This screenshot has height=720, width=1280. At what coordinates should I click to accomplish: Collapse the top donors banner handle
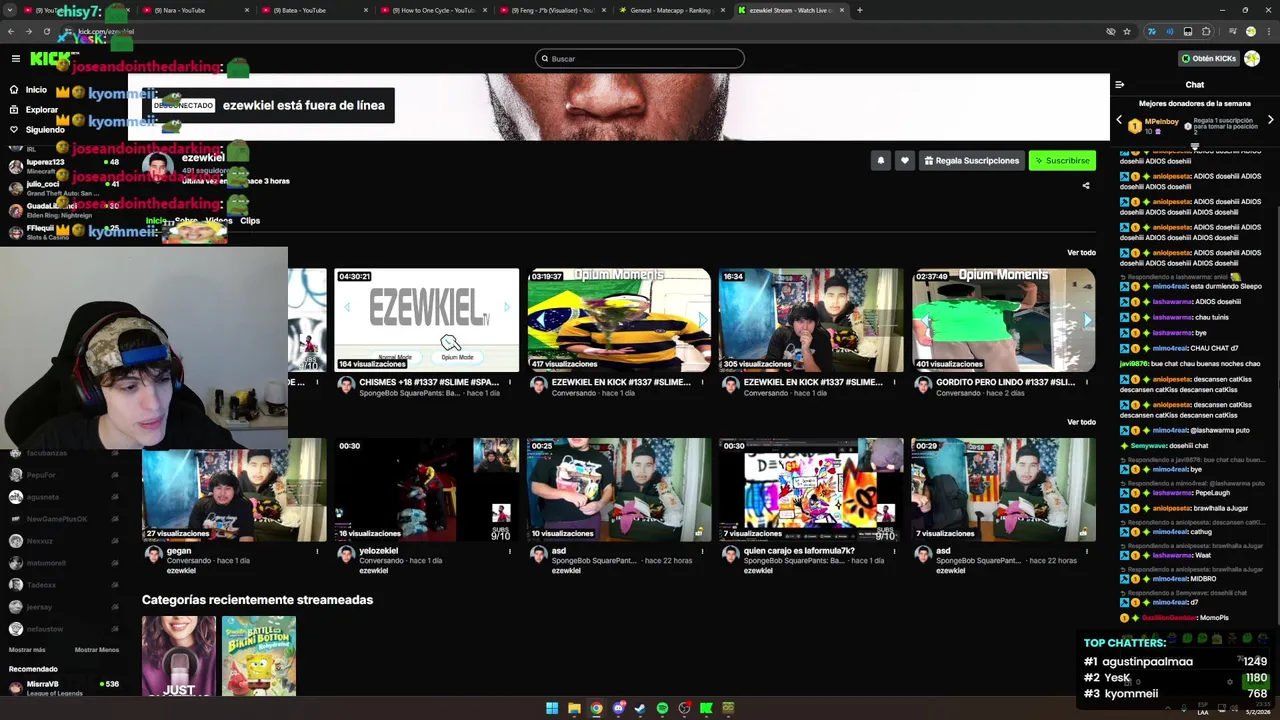(x=1194, y=146)
